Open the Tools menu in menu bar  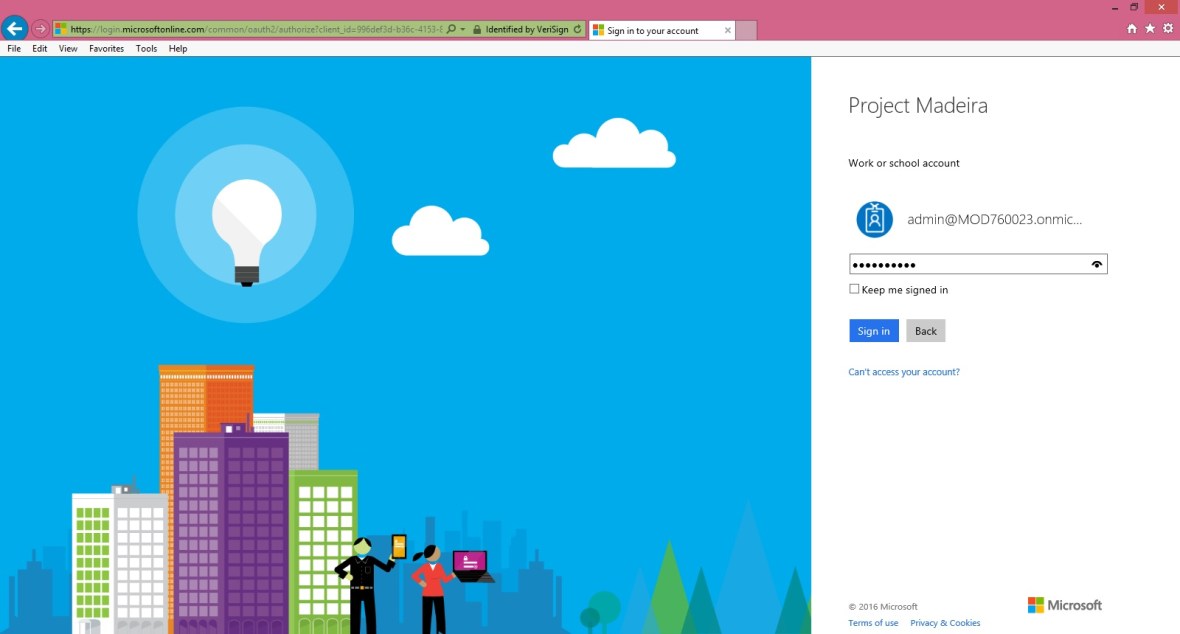click(146, 48)
